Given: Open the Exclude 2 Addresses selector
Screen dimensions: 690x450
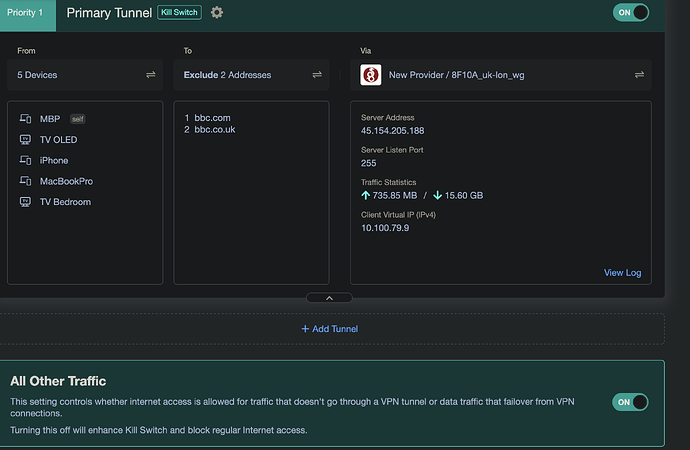Looking at the screenshot, I should point(251,75).
